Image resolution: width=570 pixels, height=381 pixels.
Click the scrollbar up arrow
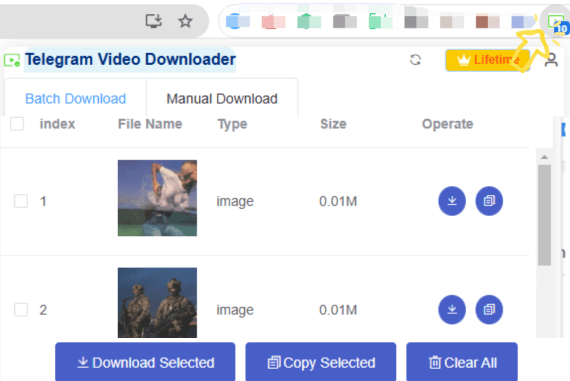(x=544, y=157)
